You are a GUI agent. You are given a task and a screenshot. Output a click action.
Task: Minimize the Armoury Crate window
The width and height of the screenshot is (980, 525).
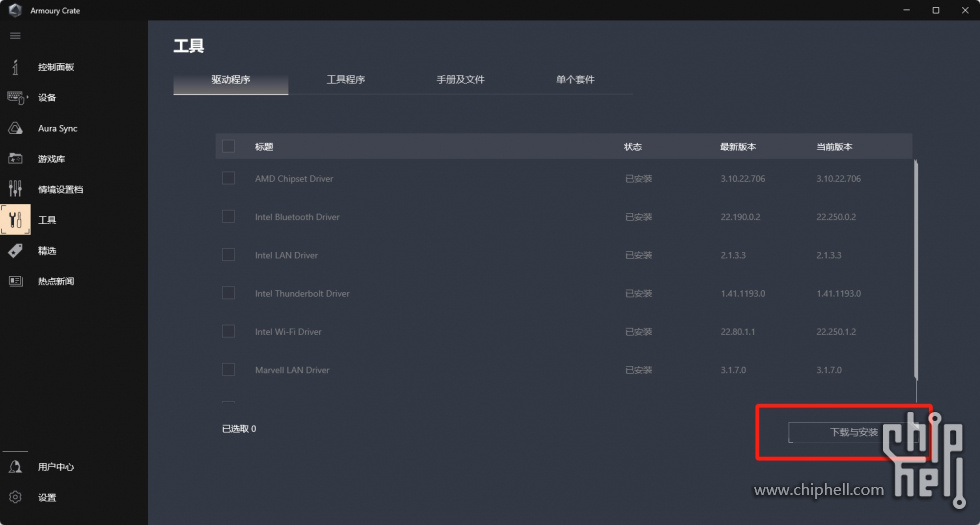coord(906,10)
